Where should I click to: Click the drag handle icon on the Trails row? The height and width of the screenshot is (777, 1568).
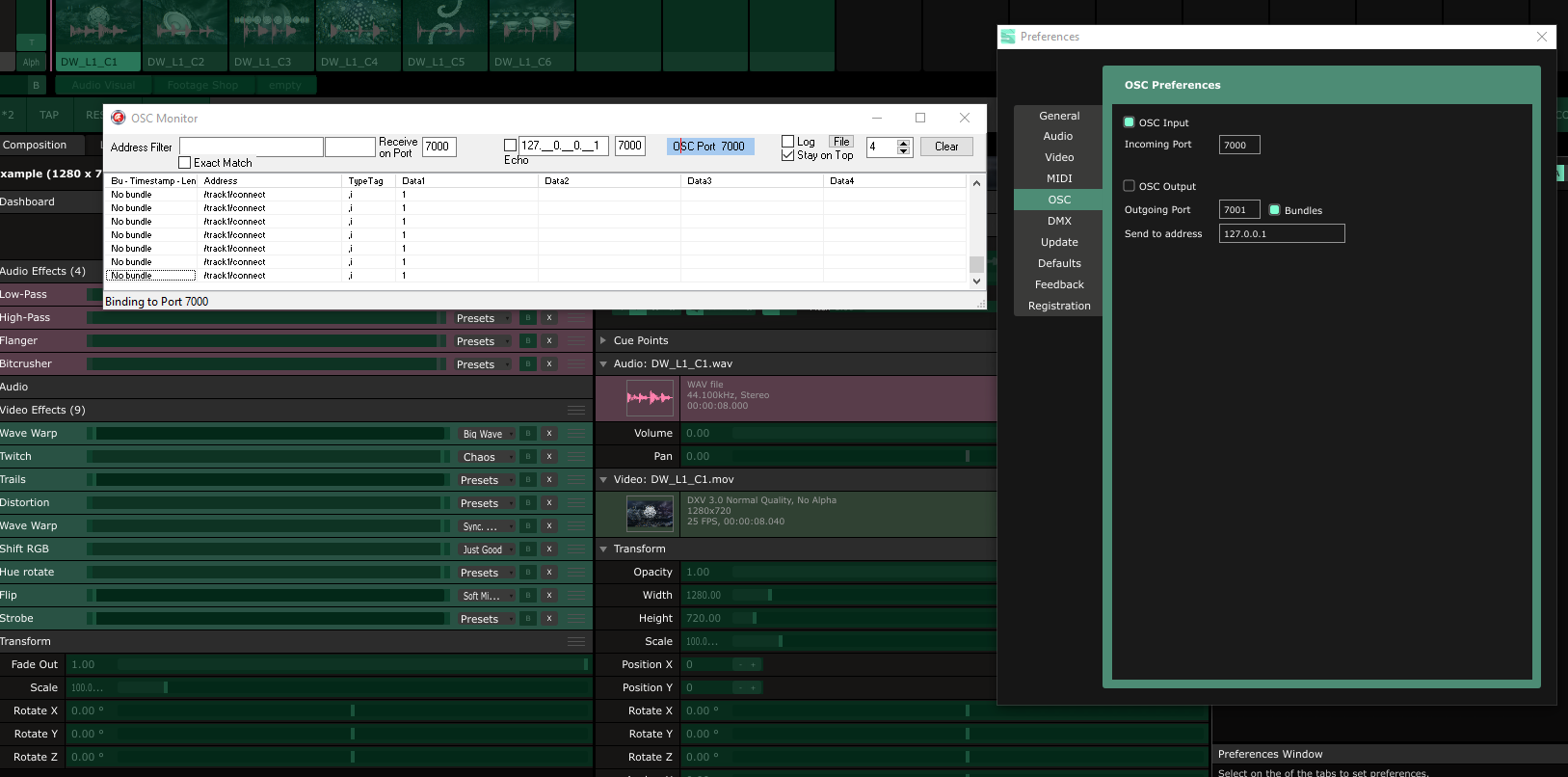tap(576, 480)
